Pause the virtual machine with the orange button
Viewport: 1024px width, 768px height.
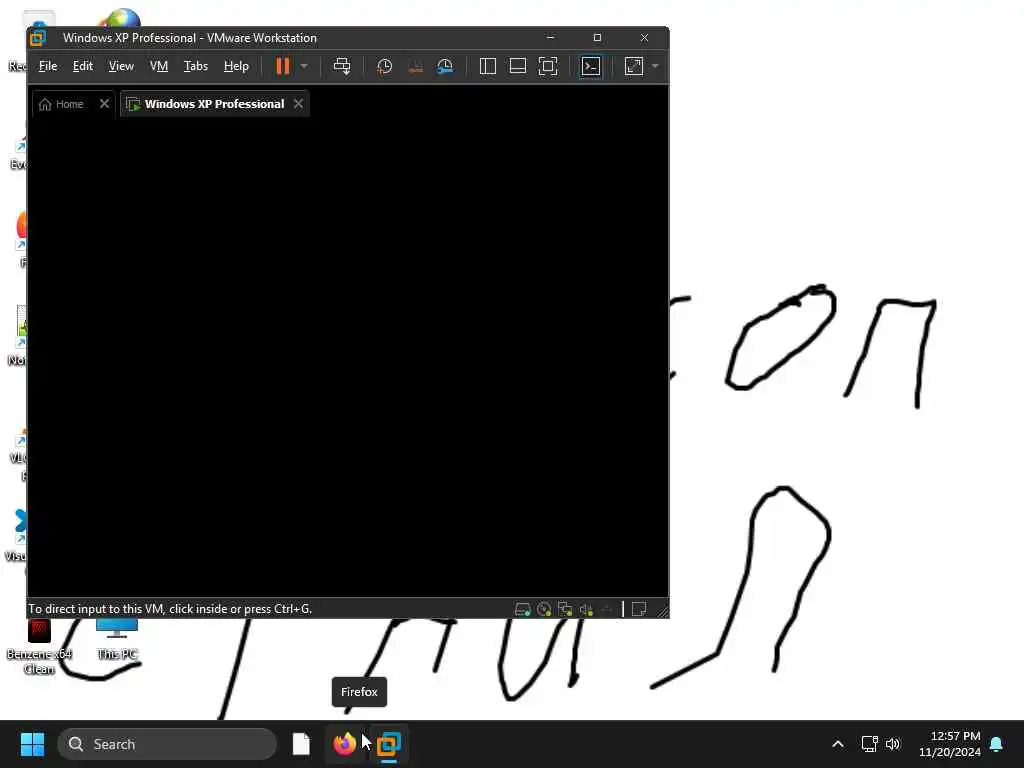pyautogui.click(x=282, y=66)
